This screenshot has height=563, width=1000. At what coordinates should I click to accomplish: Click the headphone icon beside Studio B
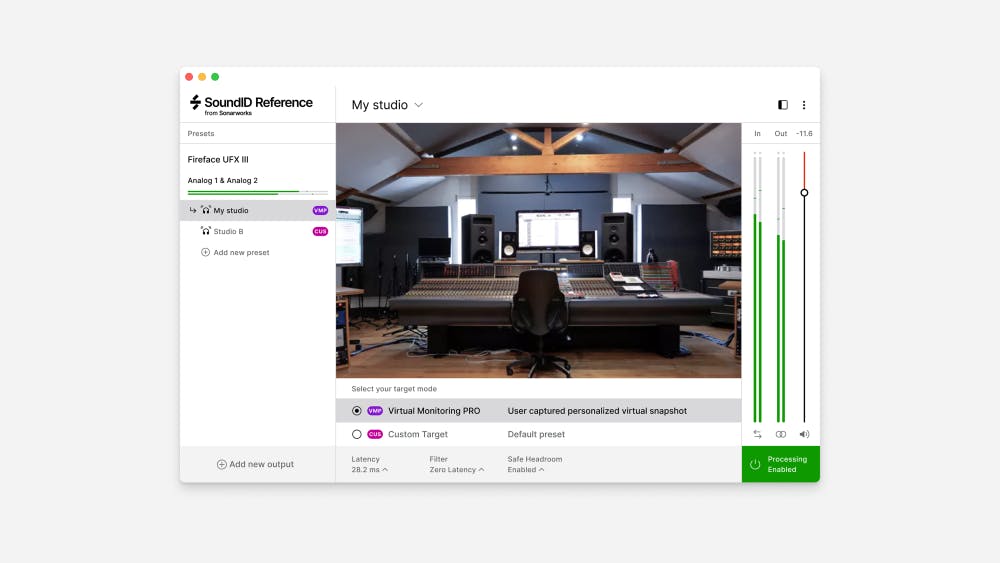point(205,232)
